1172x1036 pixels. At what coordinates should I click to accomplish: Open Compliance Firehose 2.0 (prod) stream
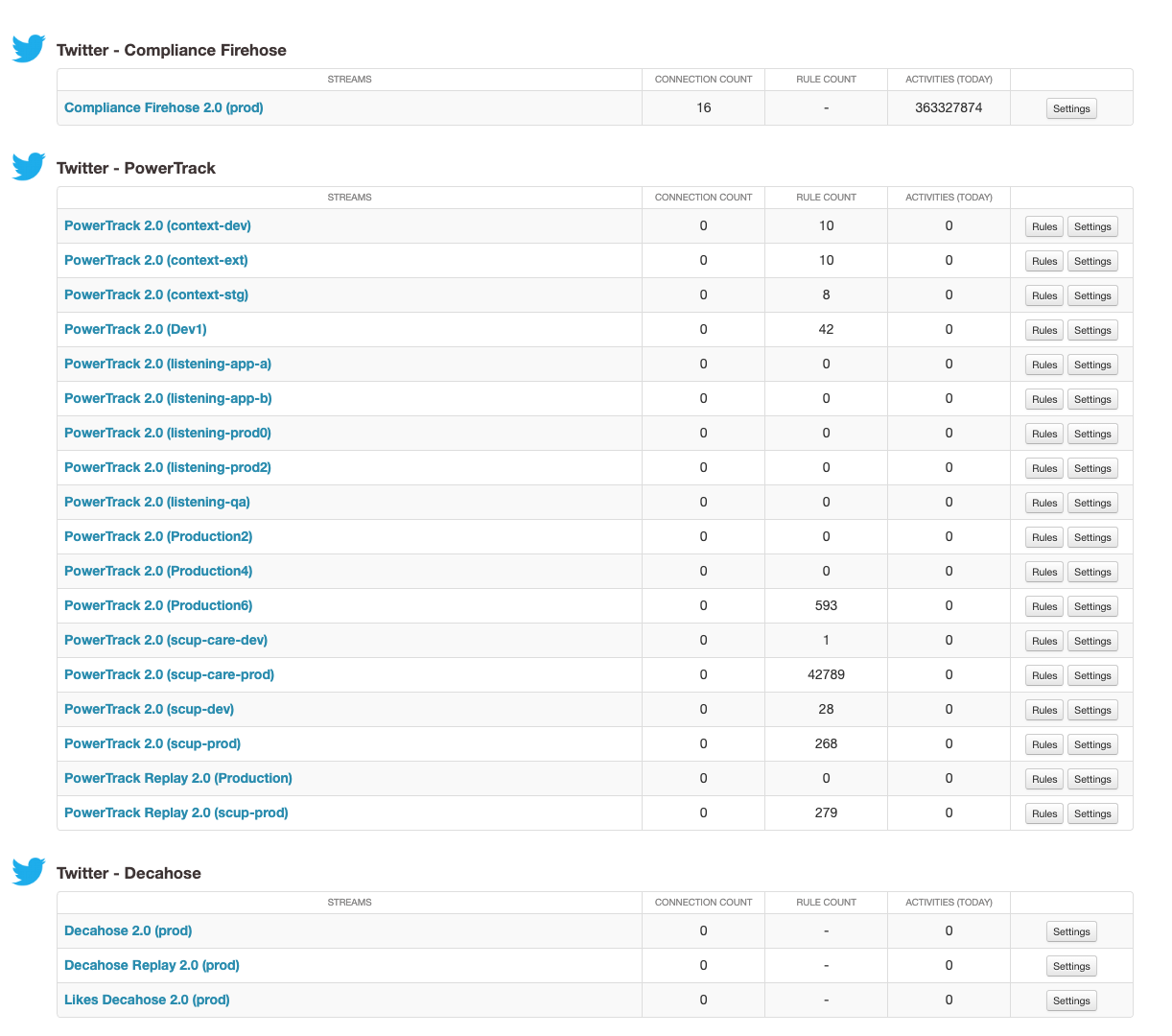(x=164, y=107)
